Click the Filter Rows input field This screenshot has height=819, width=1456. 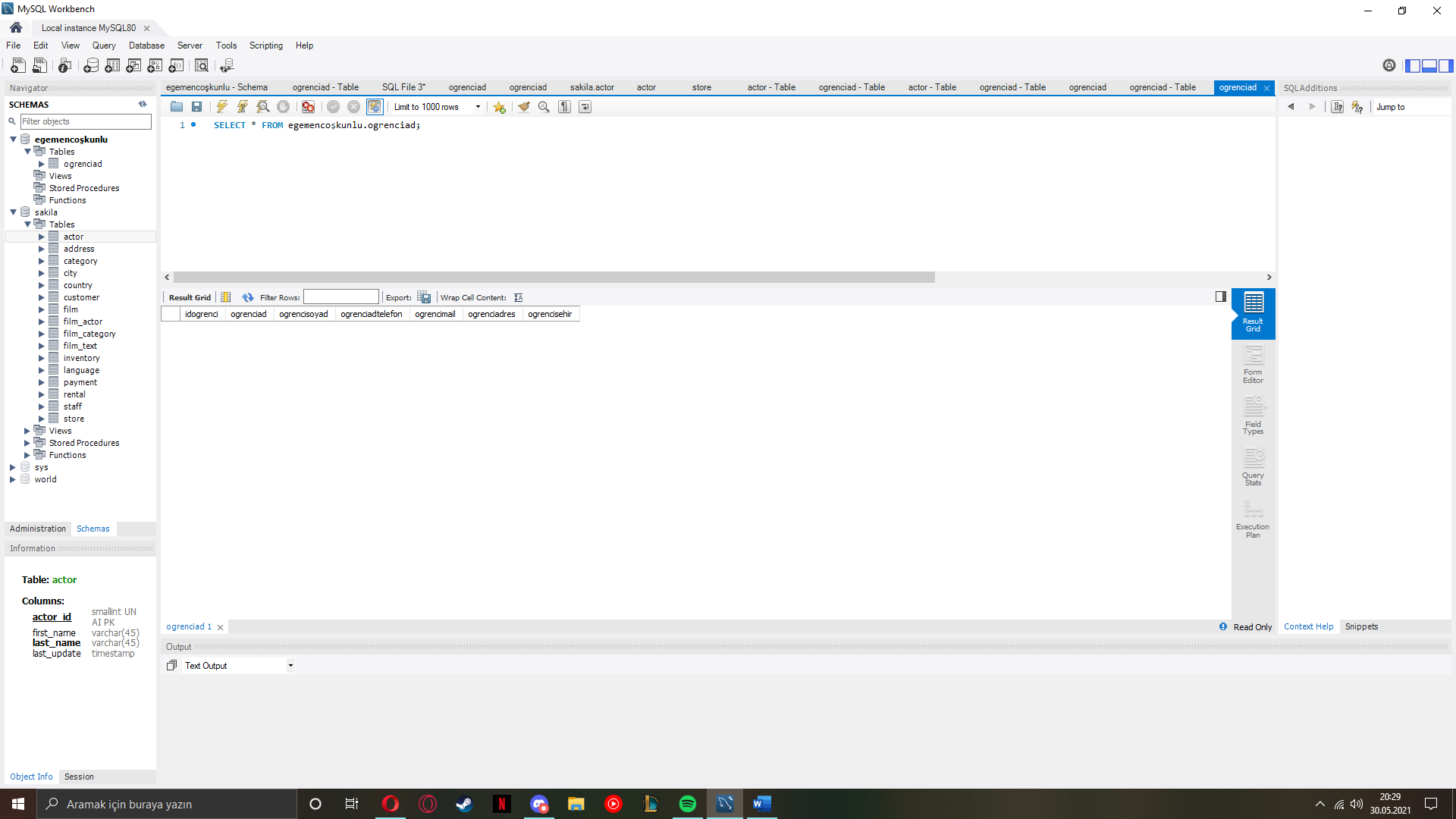[x=340, y=297]
